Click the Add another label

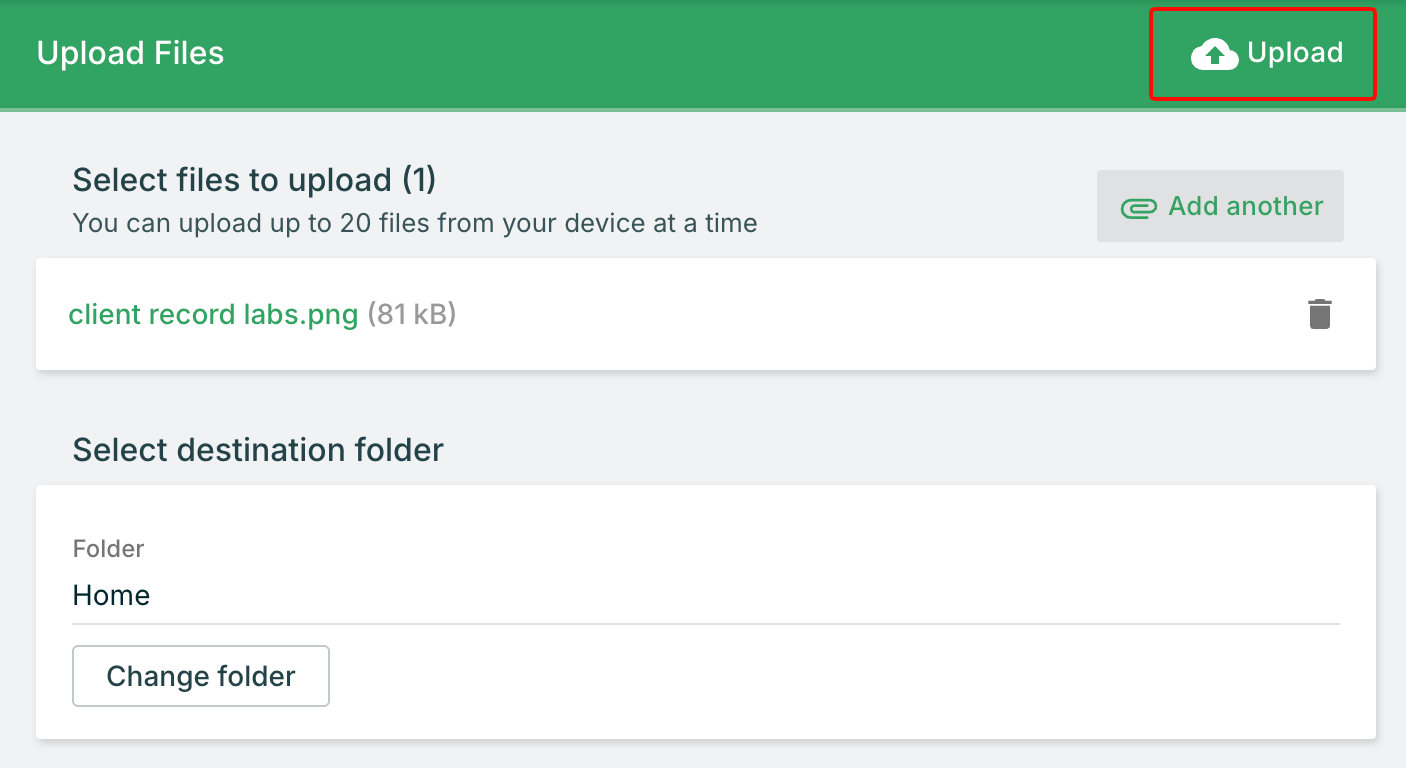pyautogui.click(x=1245, y=206)
